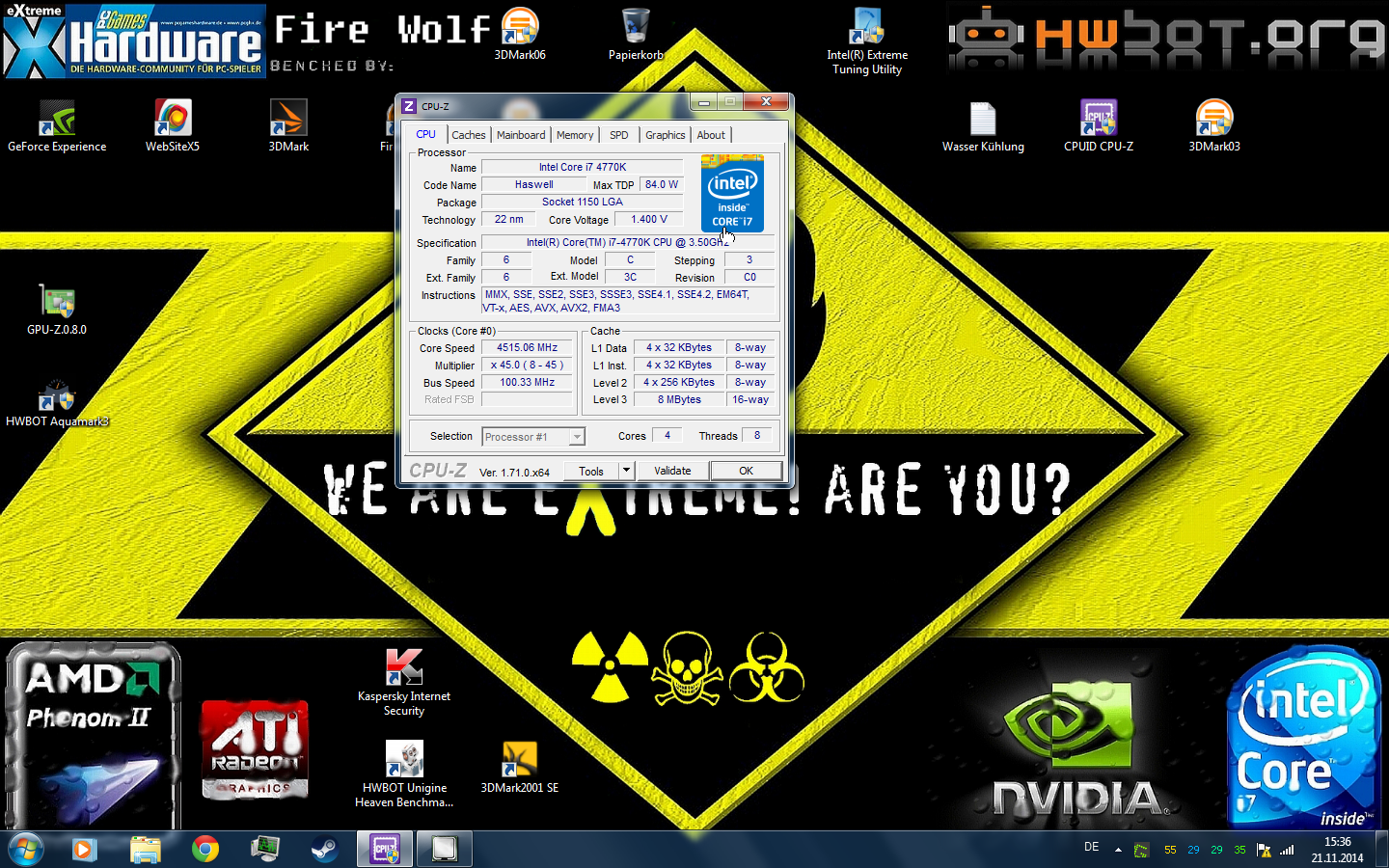This screenshot has width=1389, height=868.
Task: Click the Technology value 22 nm
Action: tap(508, 219)
